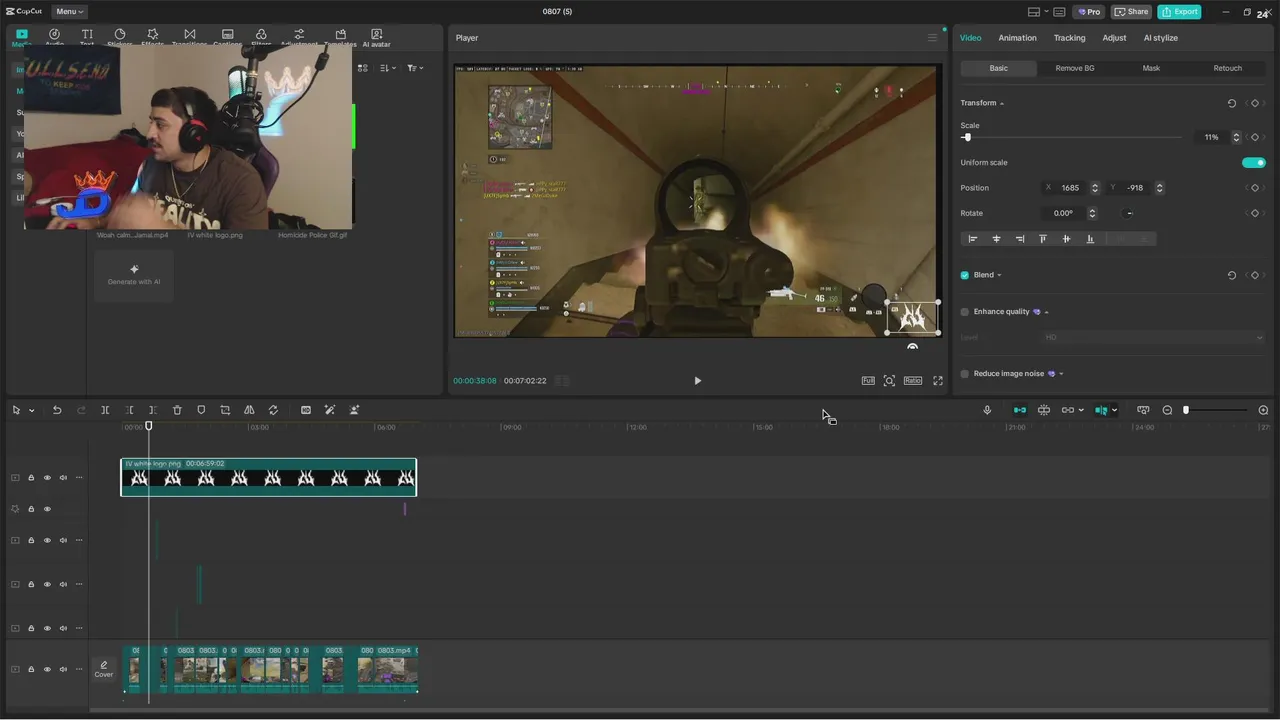Toggle auto snapping in timeline toolbar
Image resolution: width=1280 pixels, height=720 pixels.
click(x=1044, y=410)
